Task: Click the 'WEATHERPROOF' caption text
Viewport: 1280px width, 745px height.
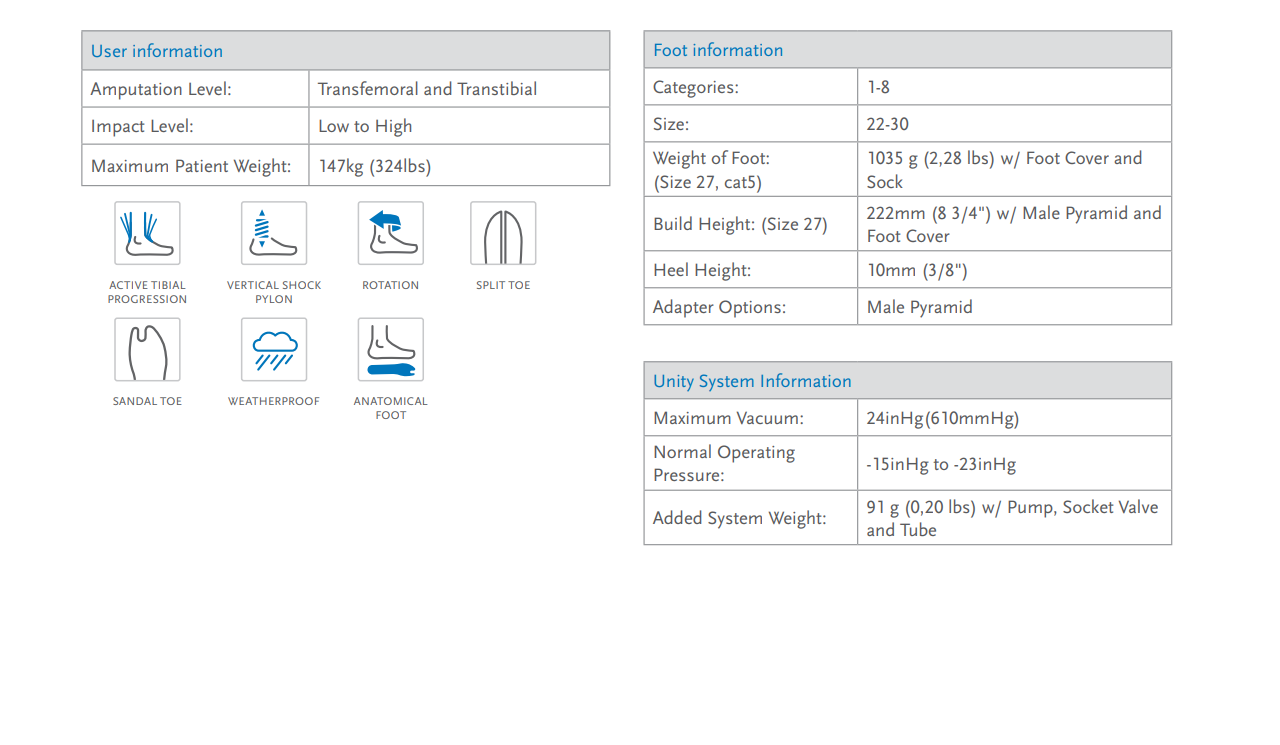Action: pos(274,401)
